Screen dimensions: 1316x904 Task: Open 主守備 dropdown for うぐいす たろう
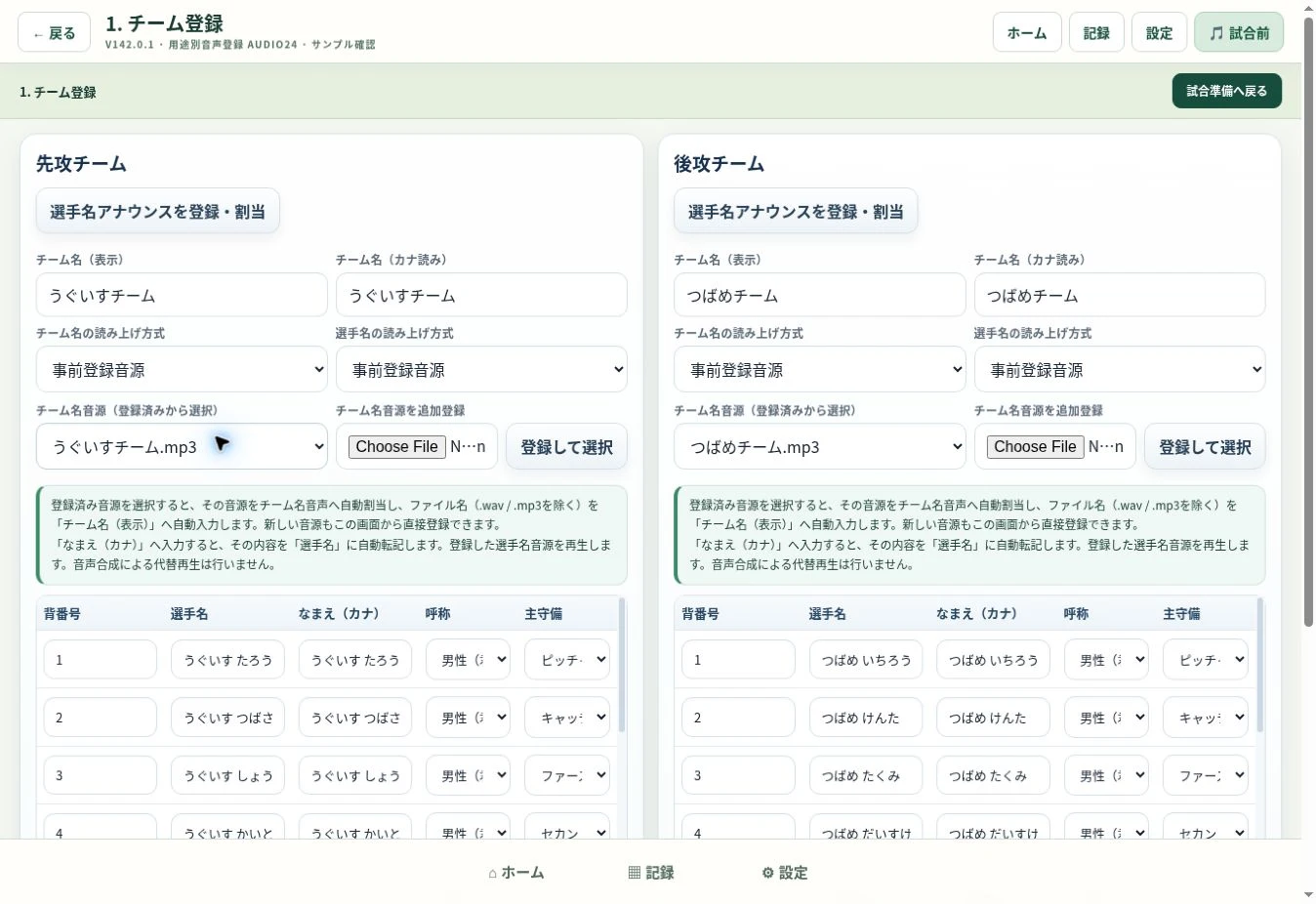[x=567, y=660]
